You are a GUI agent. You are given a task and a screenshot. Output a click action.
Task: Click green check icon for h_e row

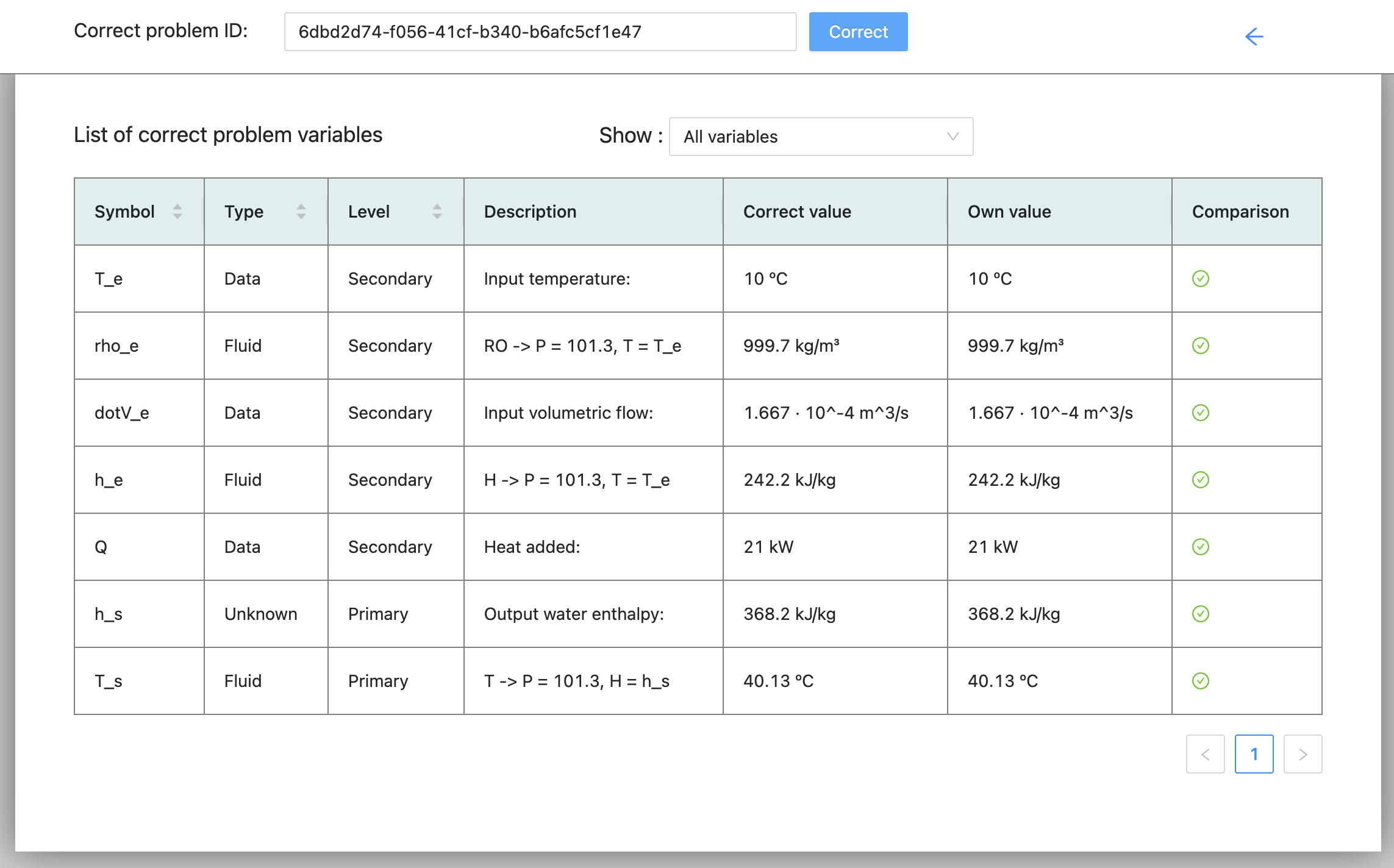1201,480
